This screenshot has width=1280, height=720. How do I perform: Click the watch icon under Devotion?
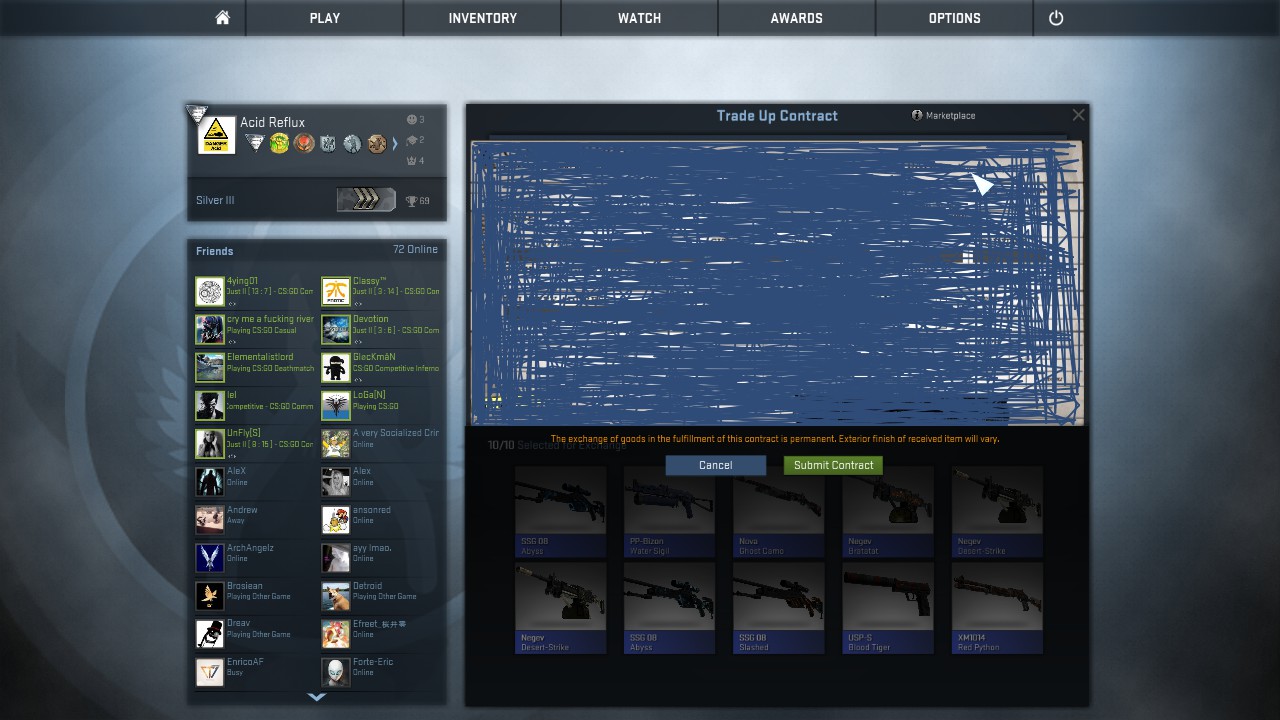[358, 341]
